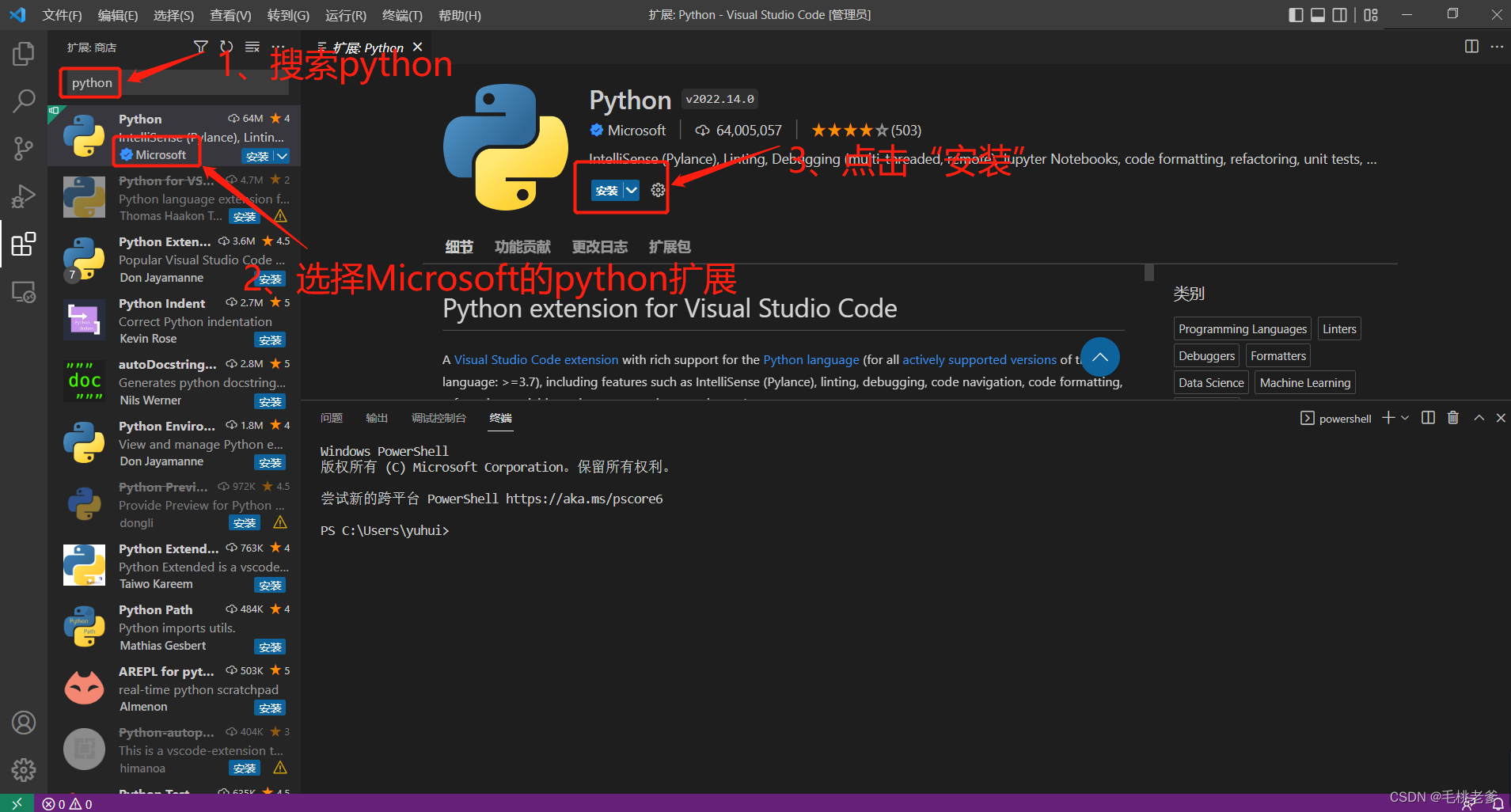This screenshot has width=1511, height=812.
Task: Open Run and Debug view
Action: [24, 195]
